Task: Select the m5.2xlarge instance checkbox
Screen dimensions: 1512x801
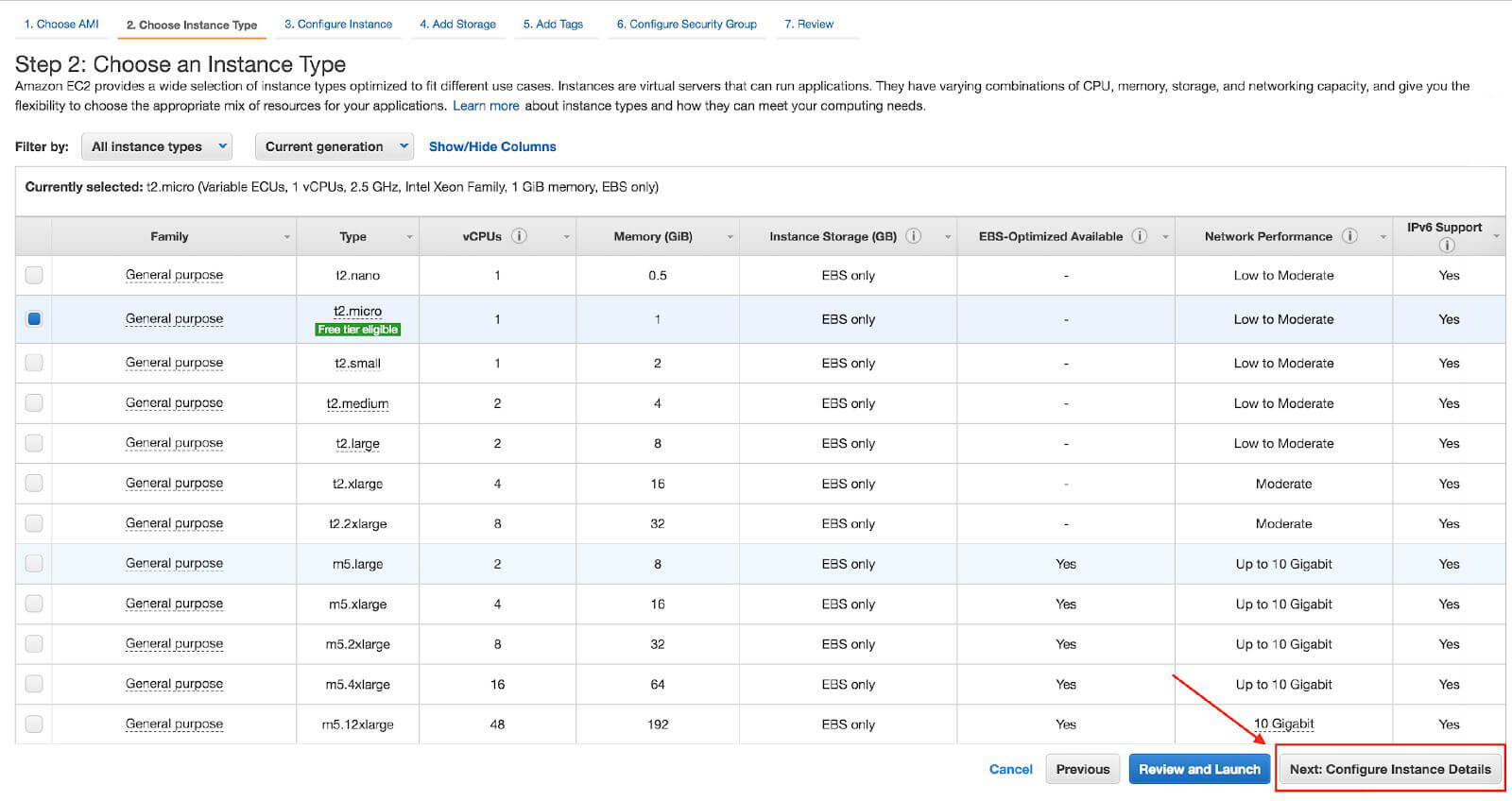Action: [x=34, y=643]
